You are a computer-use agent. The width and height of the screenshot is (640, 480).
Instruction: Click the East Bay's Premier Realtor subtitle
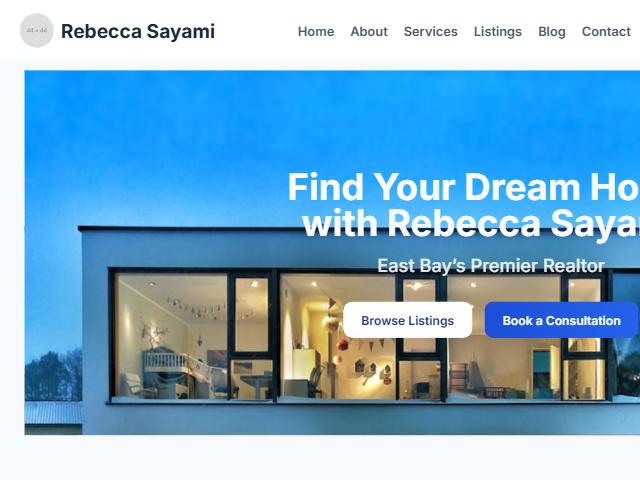pos(491,266)
